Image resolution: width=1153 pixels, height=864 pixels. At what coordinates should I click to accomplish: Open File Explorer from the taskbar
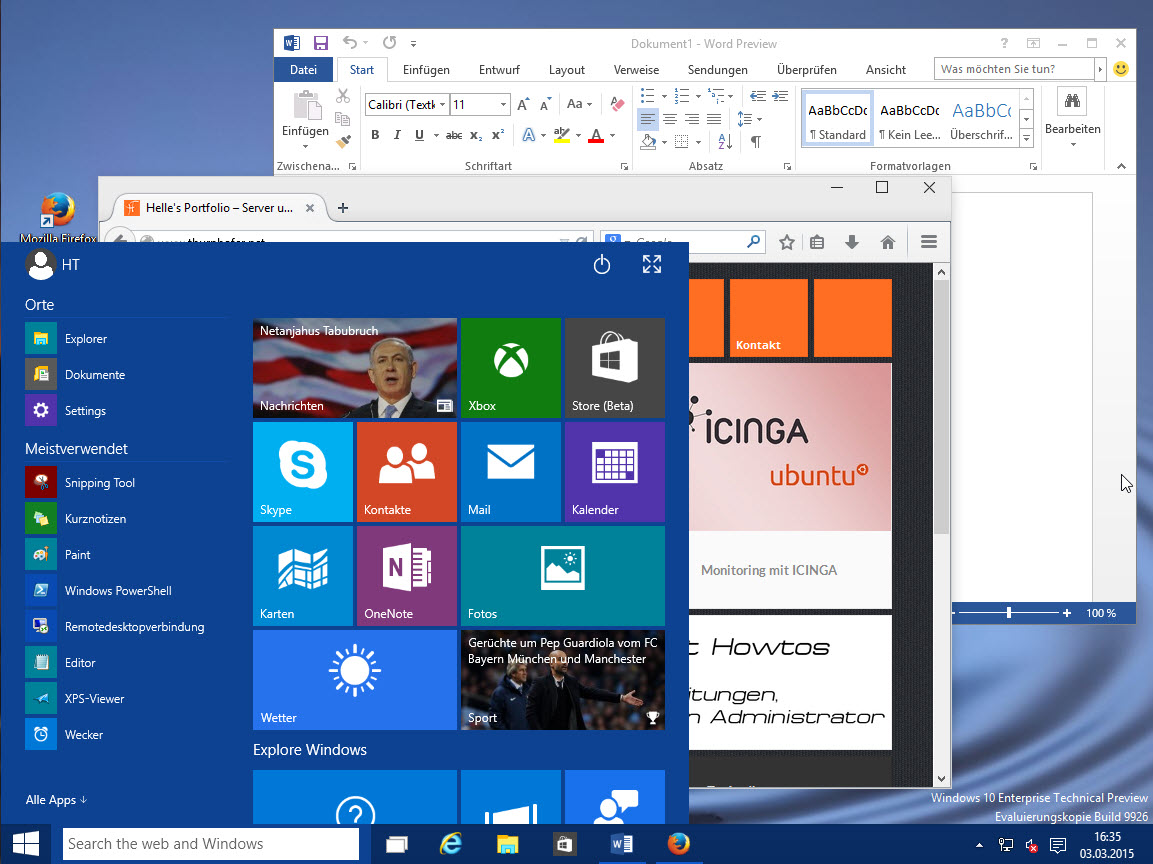[507, 844]
